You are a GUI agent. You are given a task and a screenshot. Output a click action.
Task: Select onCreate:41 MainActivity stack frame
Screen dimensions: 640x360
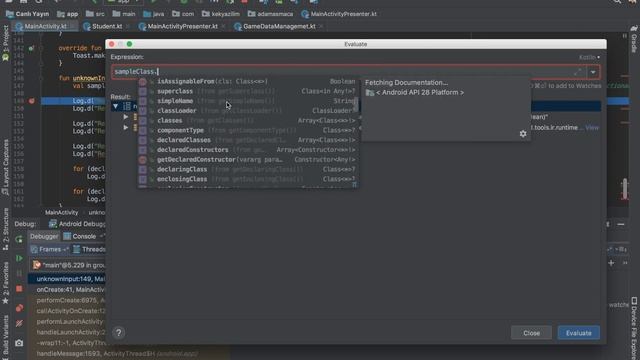point(67,290)
